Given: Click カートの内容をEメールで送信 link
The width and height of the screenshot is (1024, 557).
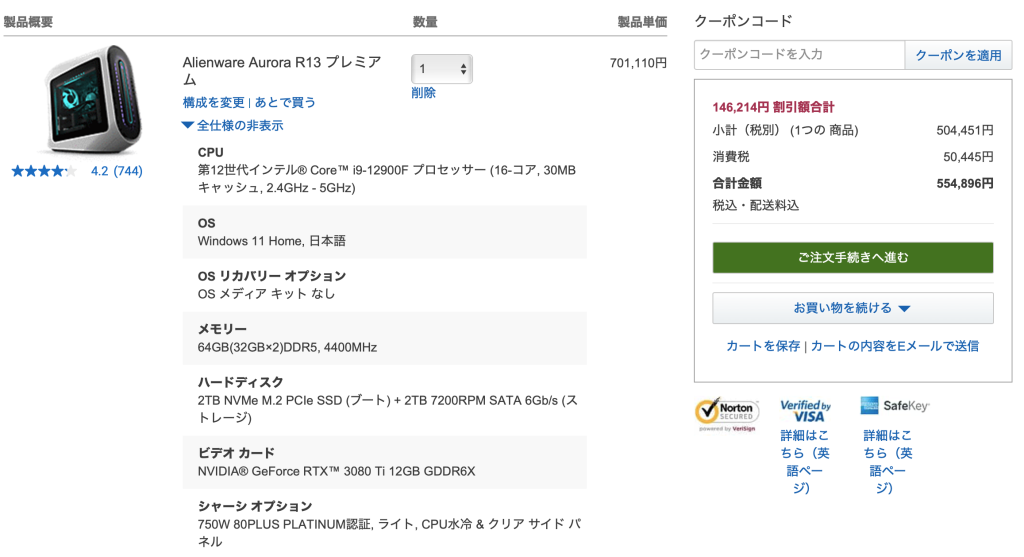Looking at the screenshot, I should [894, 346].
